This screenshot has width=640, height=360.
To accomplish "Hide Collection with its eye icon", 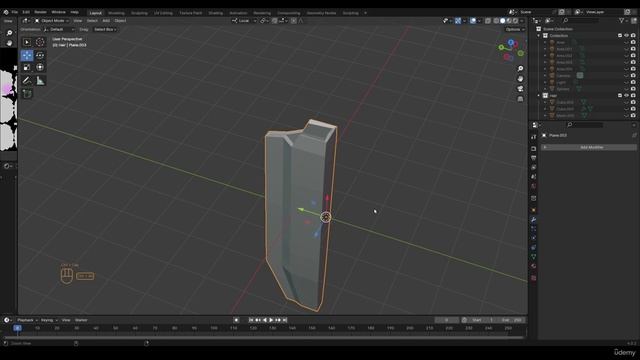I will click(627, 36).
